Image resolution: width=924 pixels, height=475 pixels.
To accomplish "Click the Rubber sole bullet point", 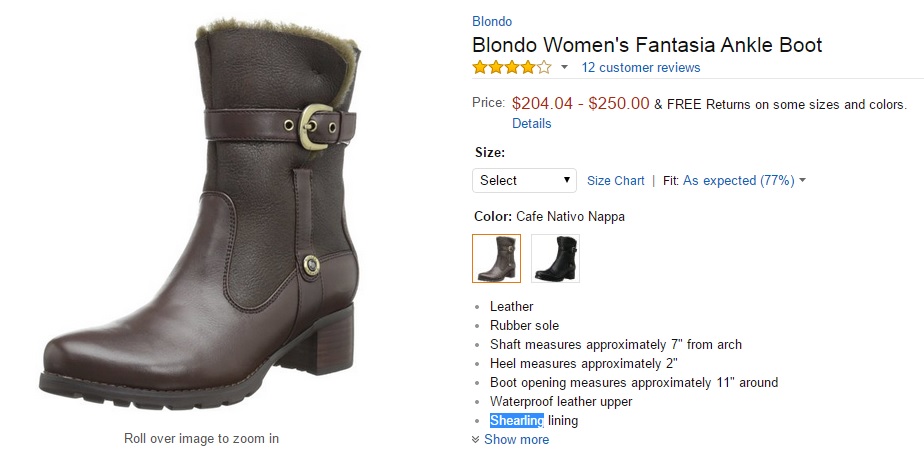I will 524,326.
